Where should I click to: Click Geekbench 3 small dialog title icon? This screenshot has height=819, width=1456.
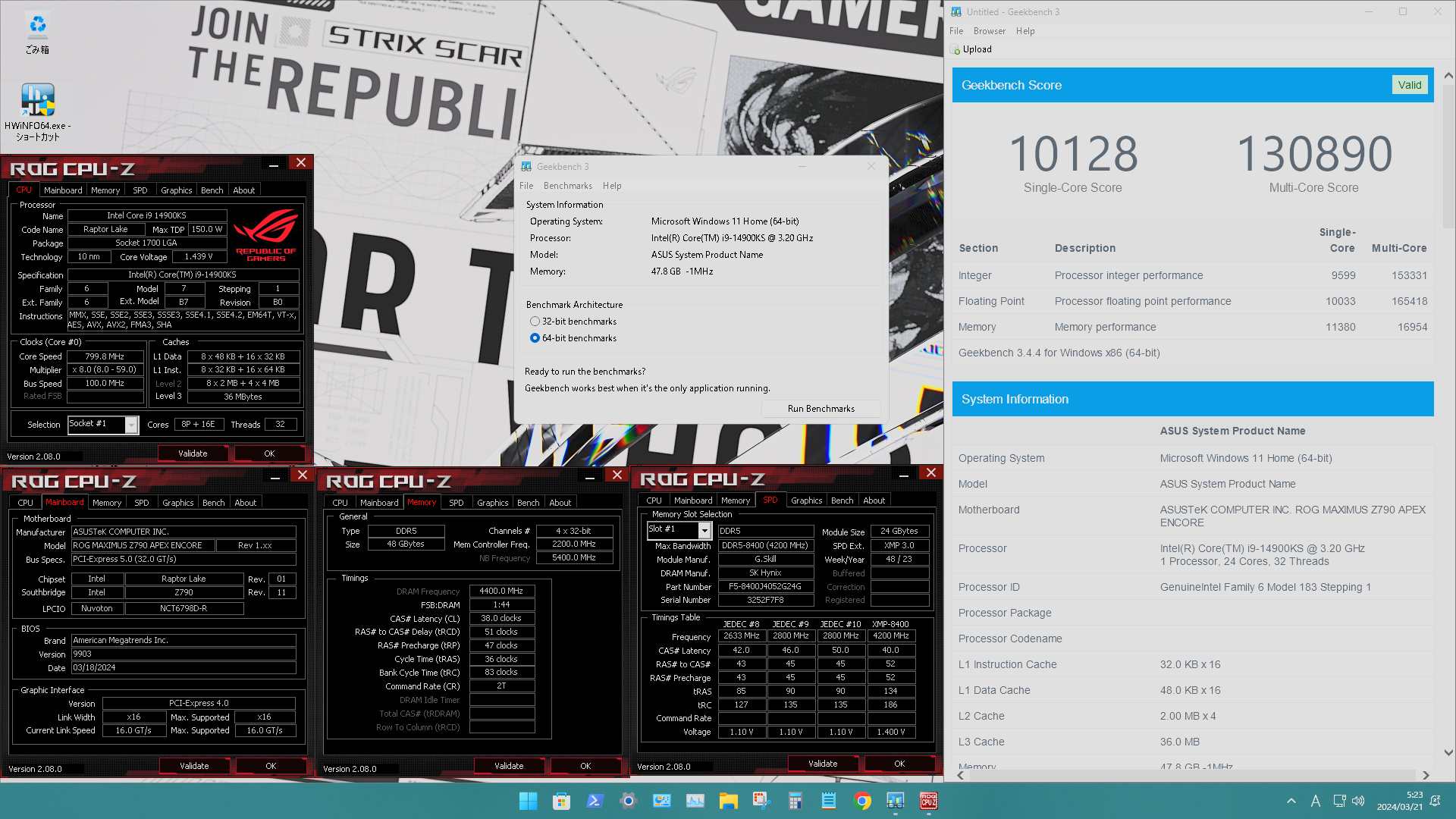pos(526,167)
